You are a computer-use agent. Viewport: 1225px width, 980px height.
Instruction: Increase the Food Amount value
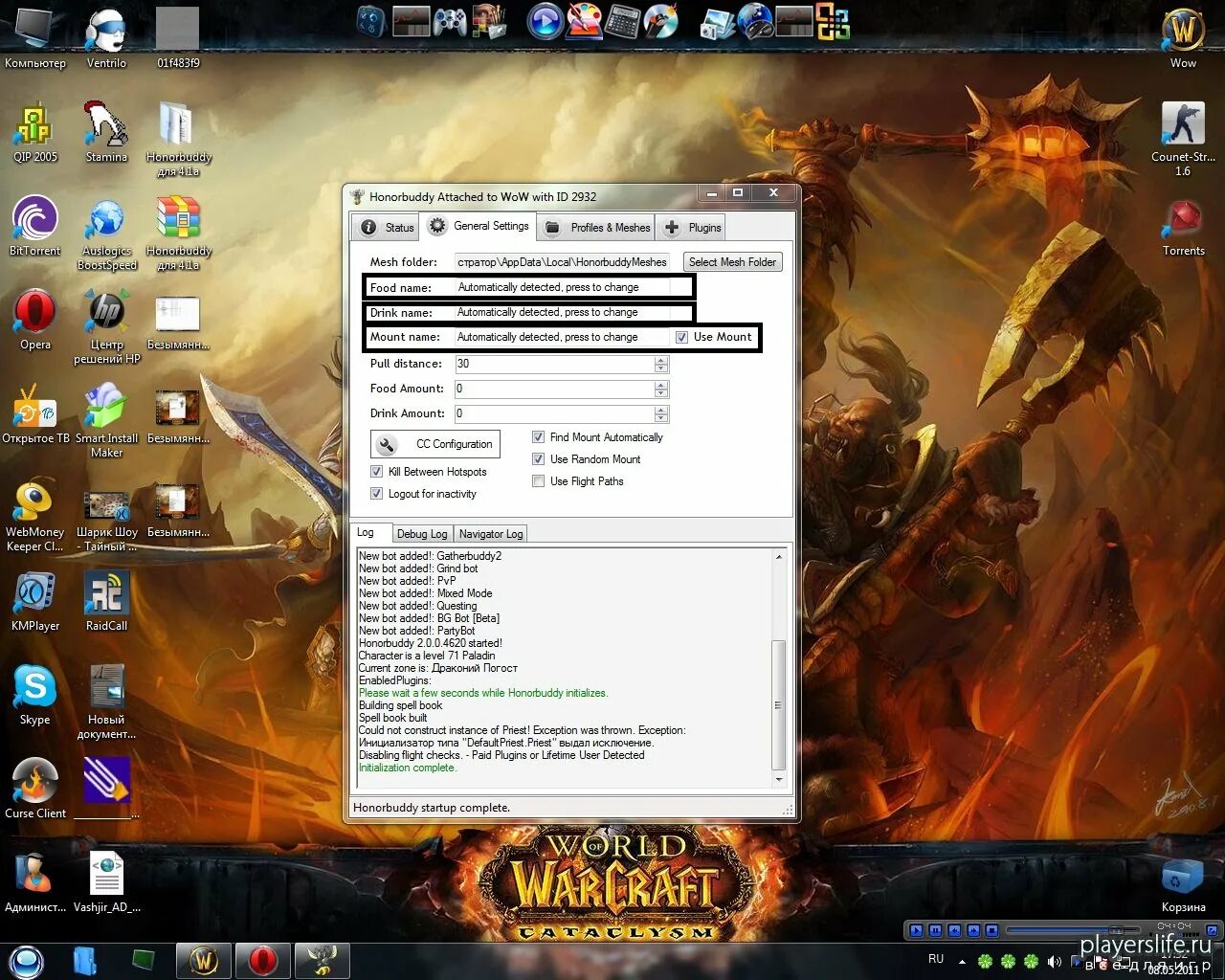tap(661, 385)
